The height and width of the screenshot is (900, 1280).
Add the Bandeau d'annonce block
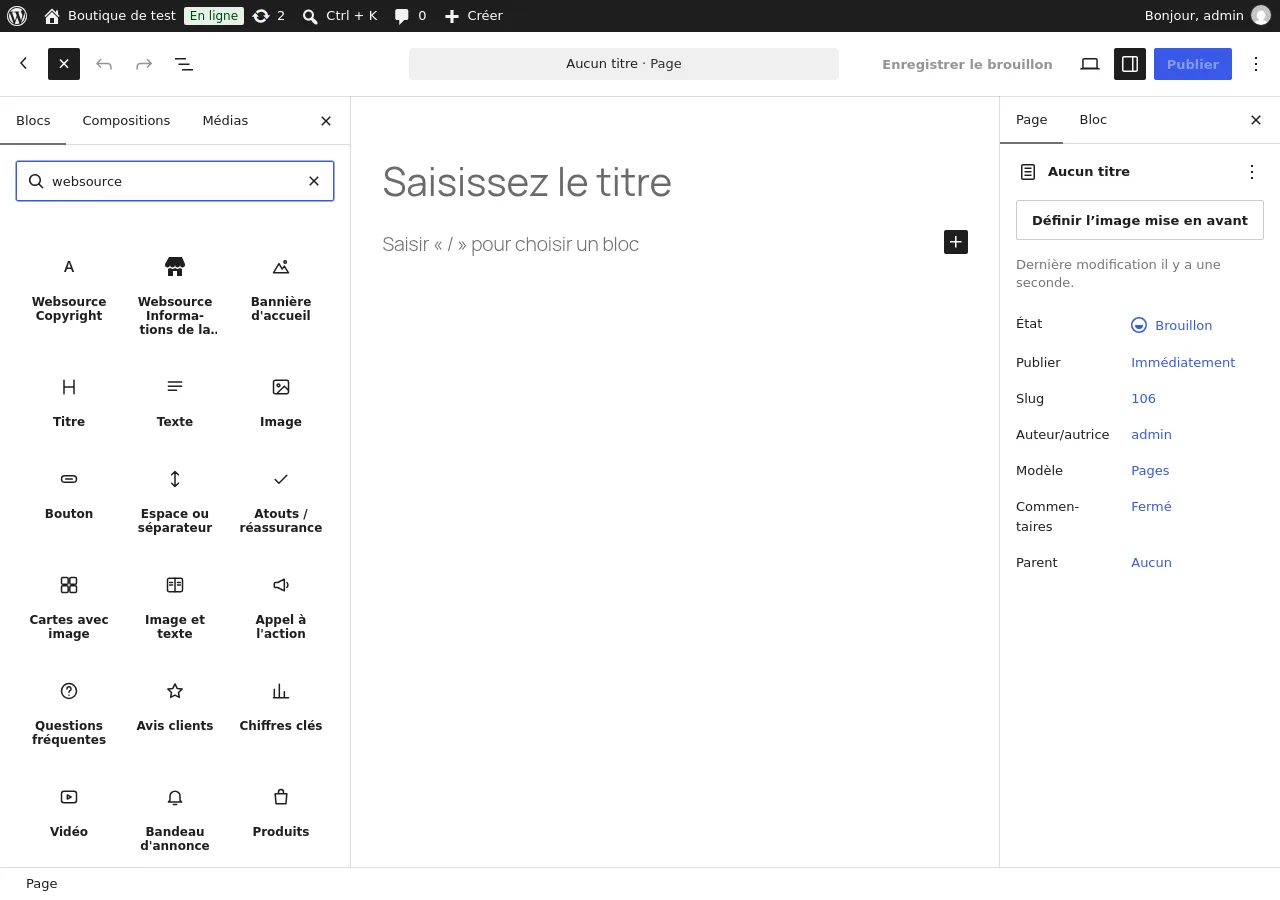click(x=175, y=819)
